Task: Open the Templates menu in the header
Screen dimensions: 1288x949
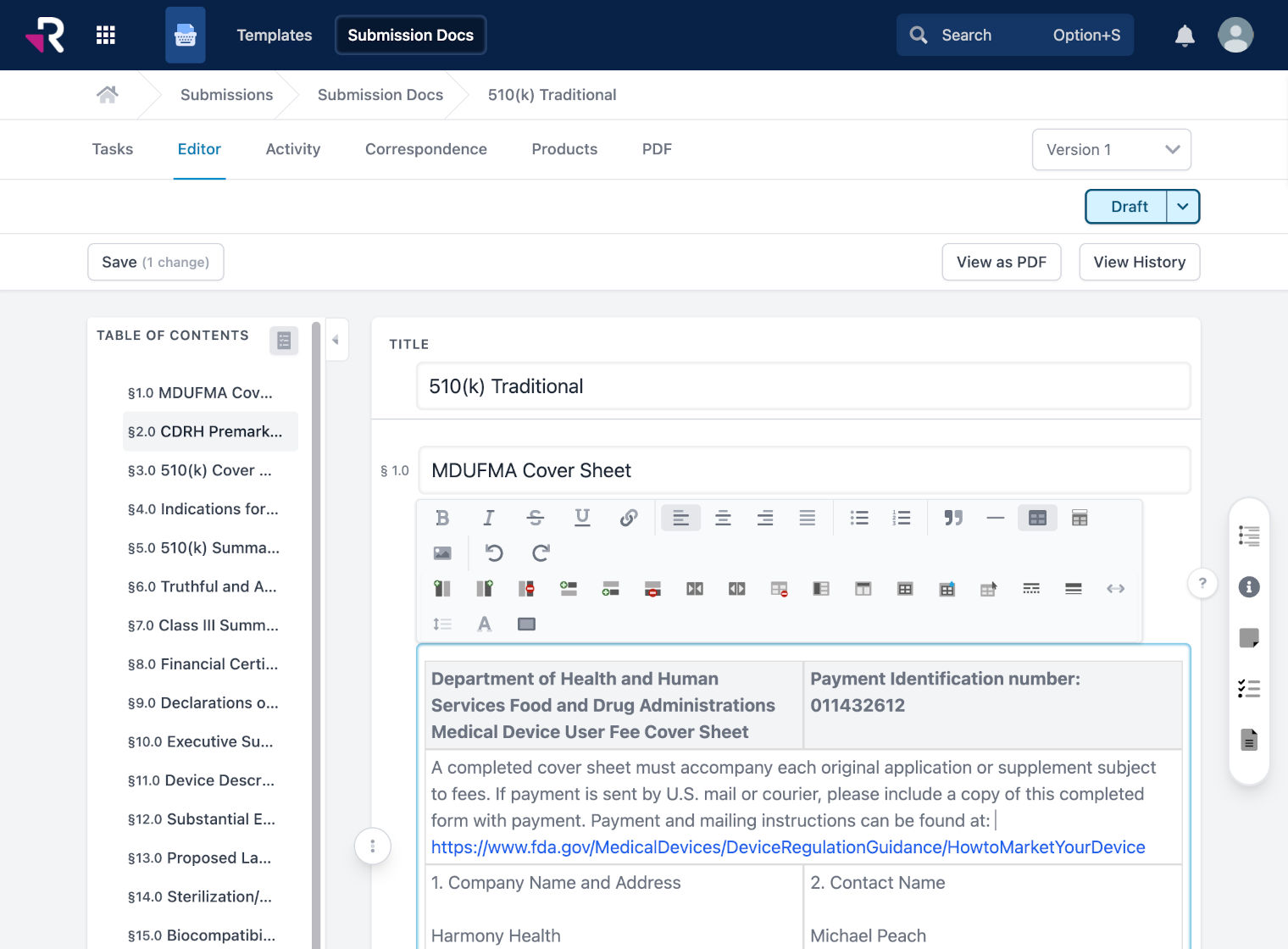Action: click(274, 35)
